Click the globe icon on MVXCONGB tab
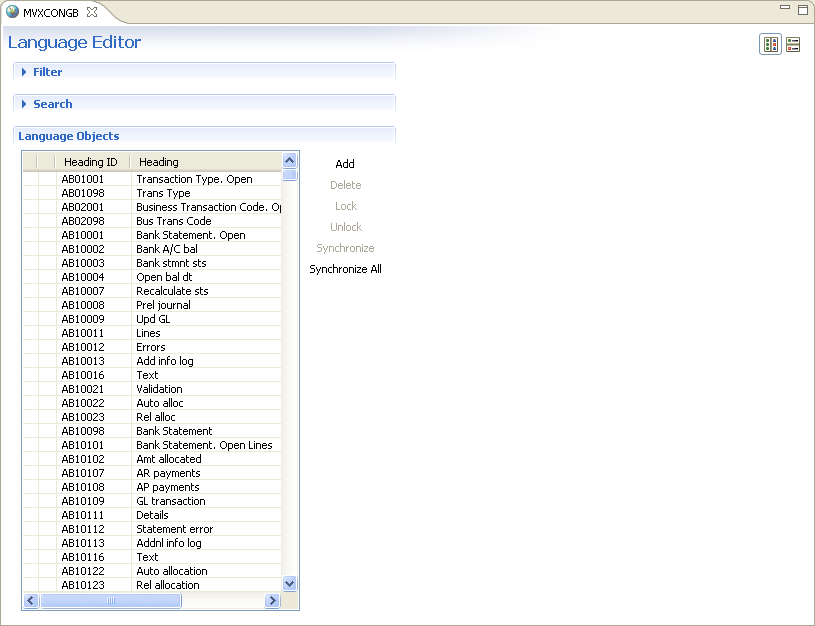Screen dimensions: 815x626 [x=12, y=12]
